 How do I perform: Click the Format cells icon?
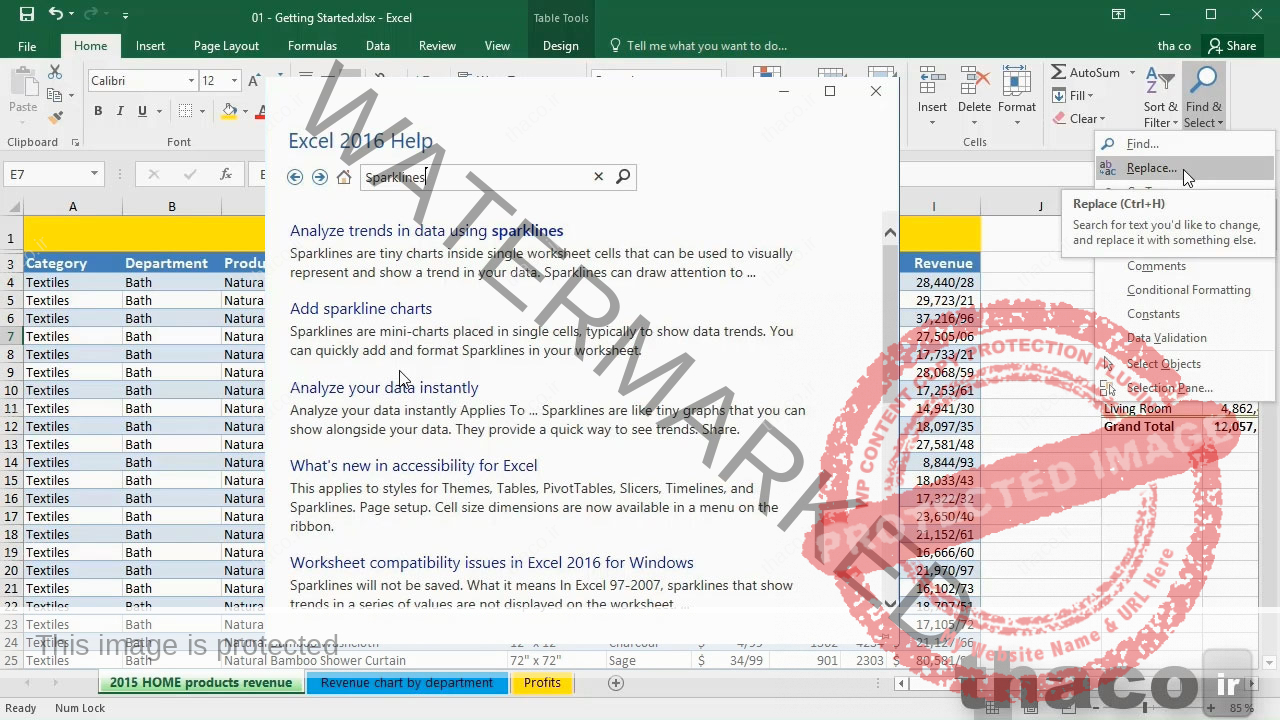click(x=1016, y=81)
